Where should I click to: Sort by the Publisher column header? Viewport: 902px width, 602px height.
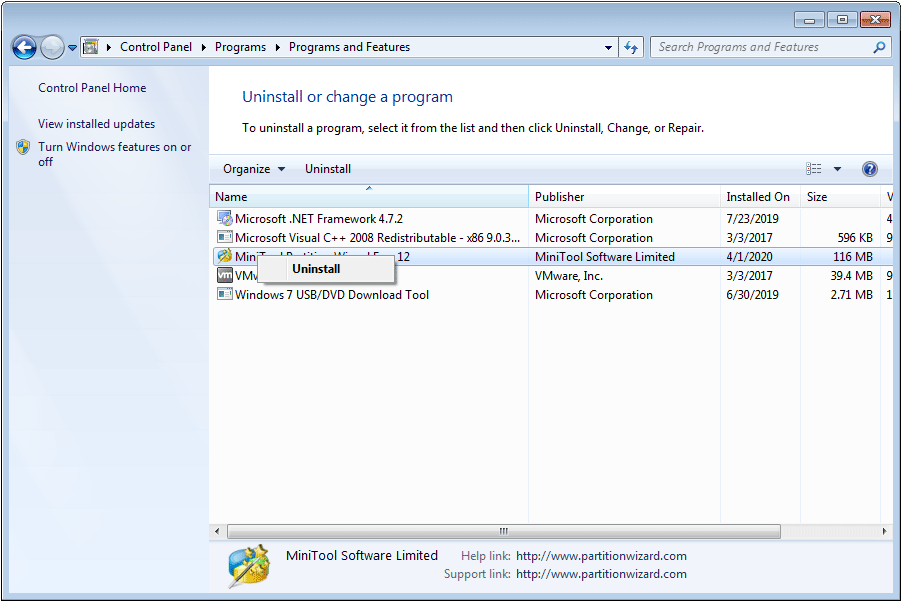624,197
